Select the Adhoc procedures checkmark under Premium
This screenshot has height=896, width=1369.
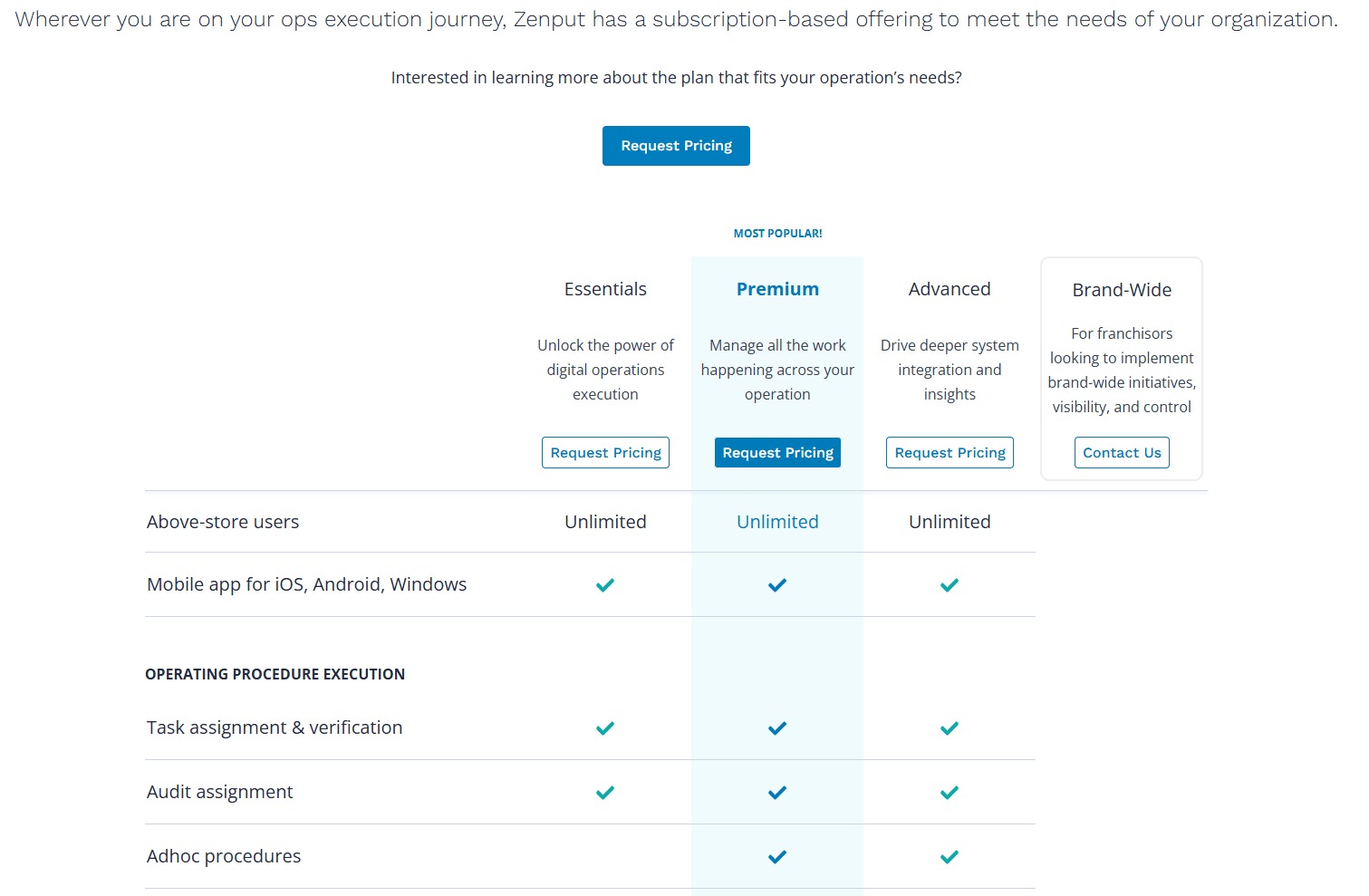pos(777,856)
